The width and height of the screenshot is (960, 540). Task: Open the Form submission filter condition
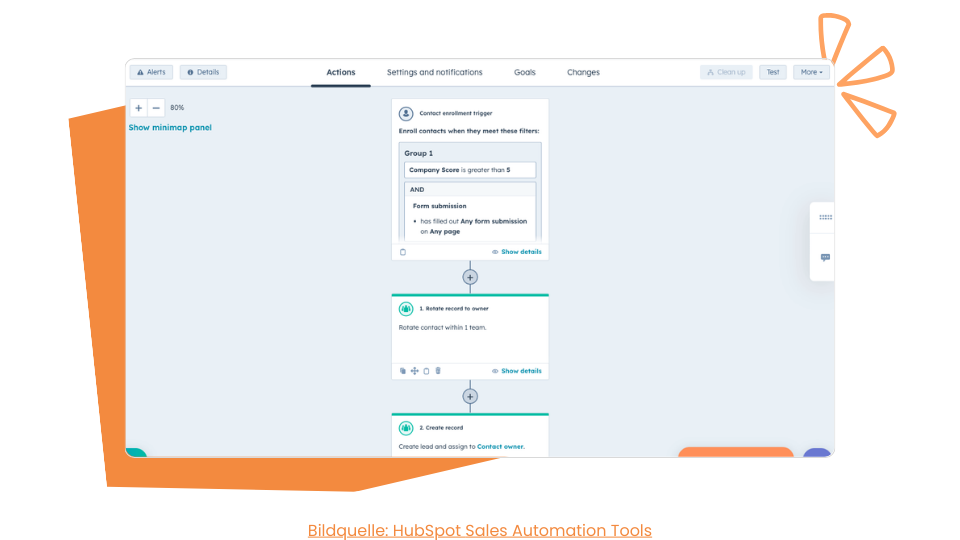pyautogui.click(x=470, y=218)
